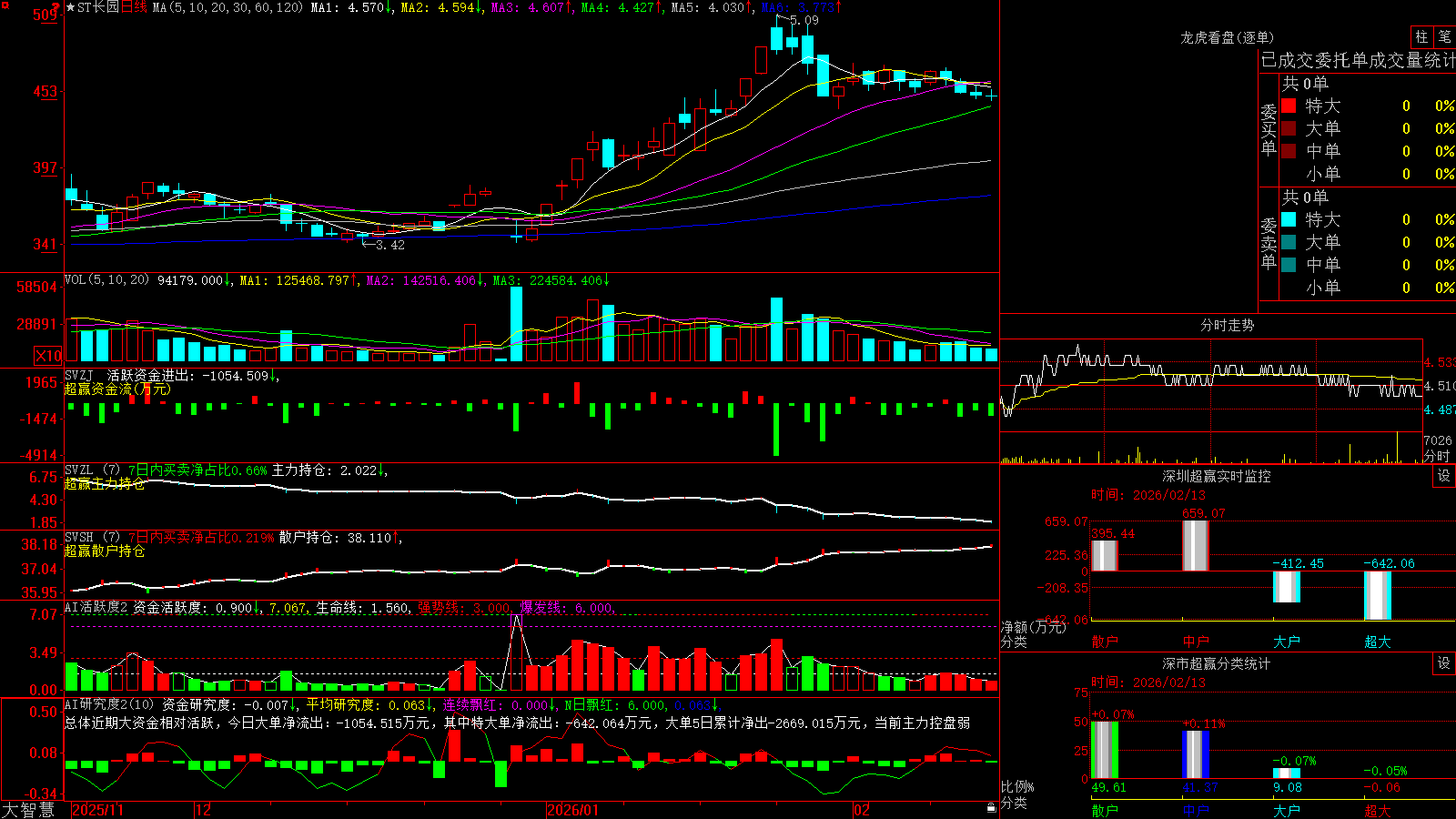Click the 5.09 high price annotation
The width and height of the screenshot is (1456, 819).
coord(804,20)
